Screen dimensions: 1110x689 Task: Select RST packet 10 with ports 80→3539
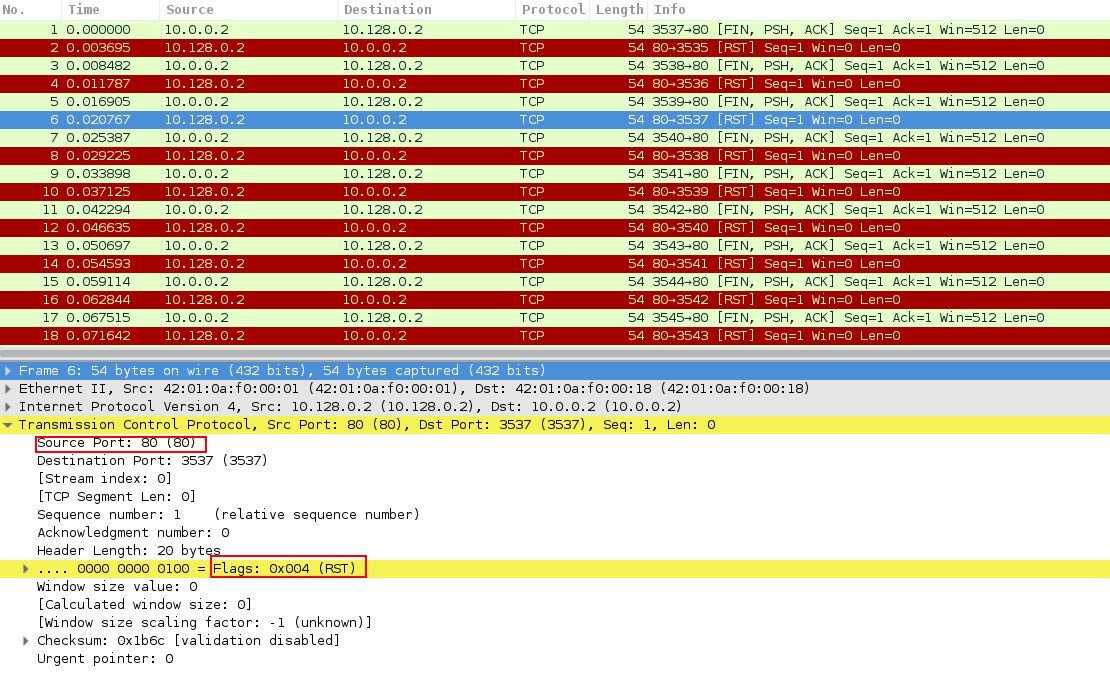point(555,192)
